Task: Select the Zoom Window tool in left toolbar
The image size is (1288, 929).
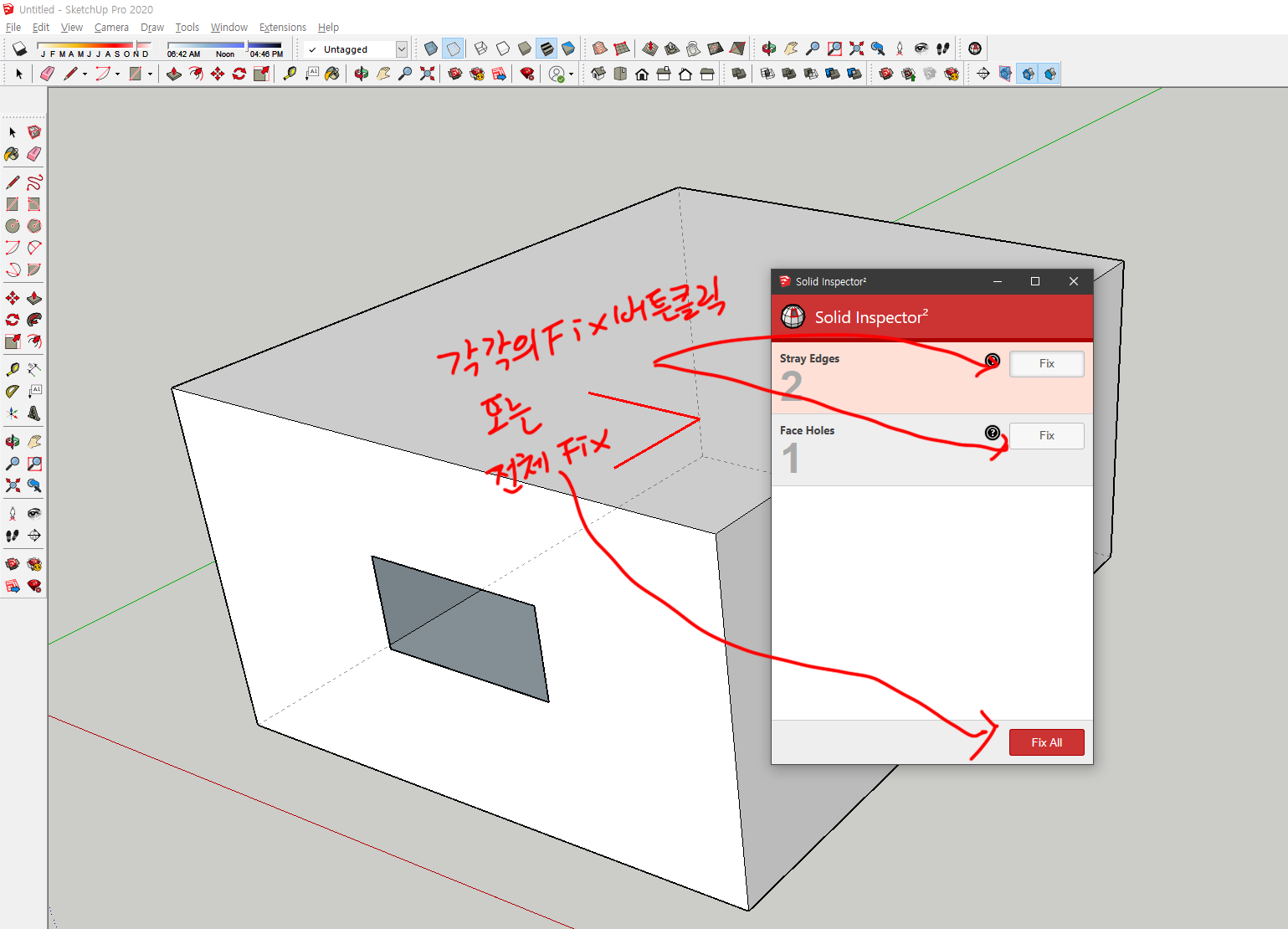Action: click(34, 463)
